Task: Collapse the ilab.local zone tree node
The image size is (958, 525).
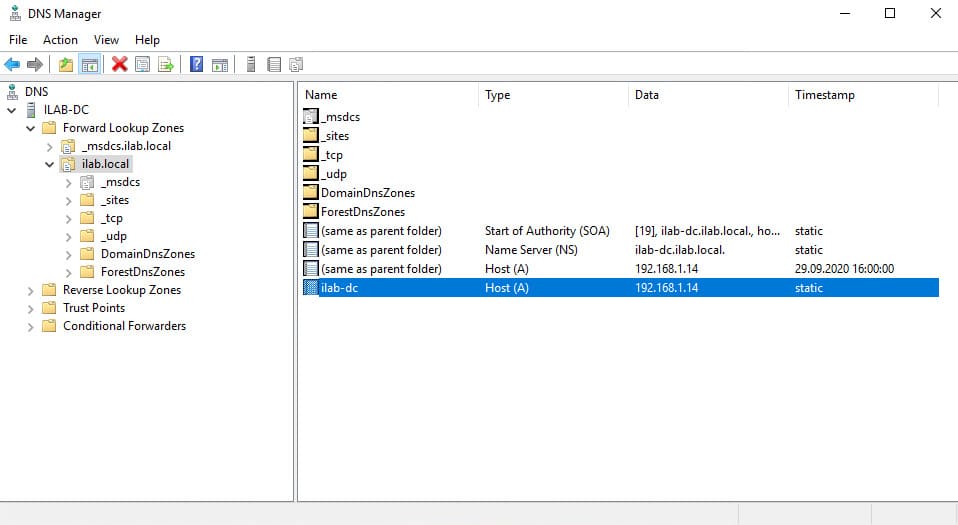Action: coord(49,164)
